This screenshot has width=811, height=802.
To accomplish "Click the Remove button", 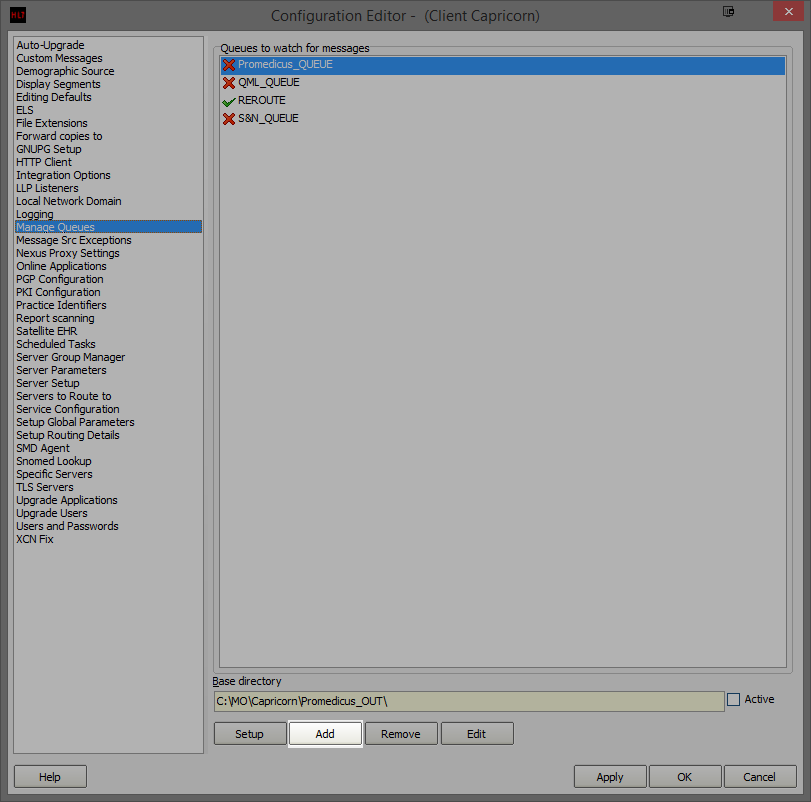I will click(401, 734).
